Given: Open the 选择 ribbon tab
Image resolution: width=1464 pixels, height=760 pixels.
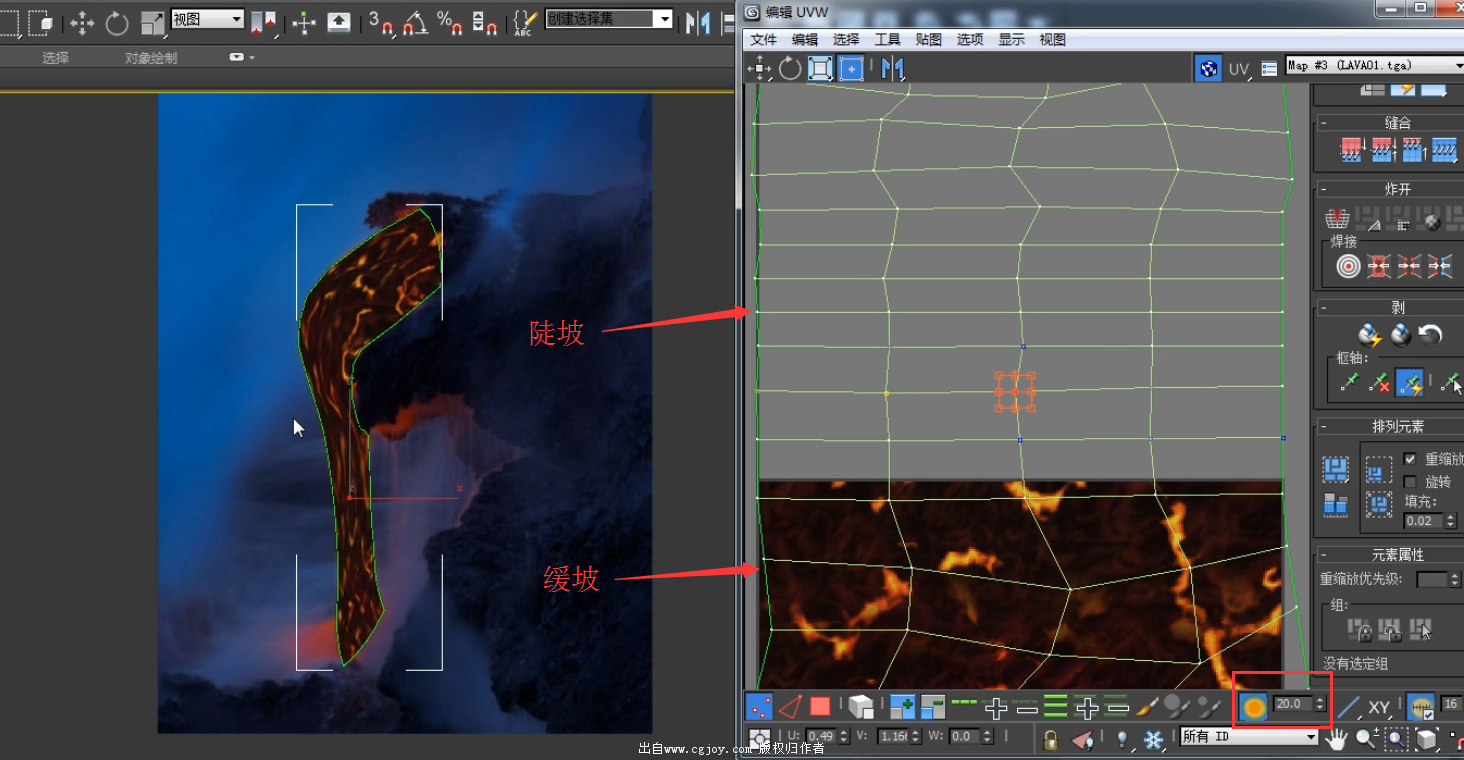Looking at the screenshot, I should point(56,58).
